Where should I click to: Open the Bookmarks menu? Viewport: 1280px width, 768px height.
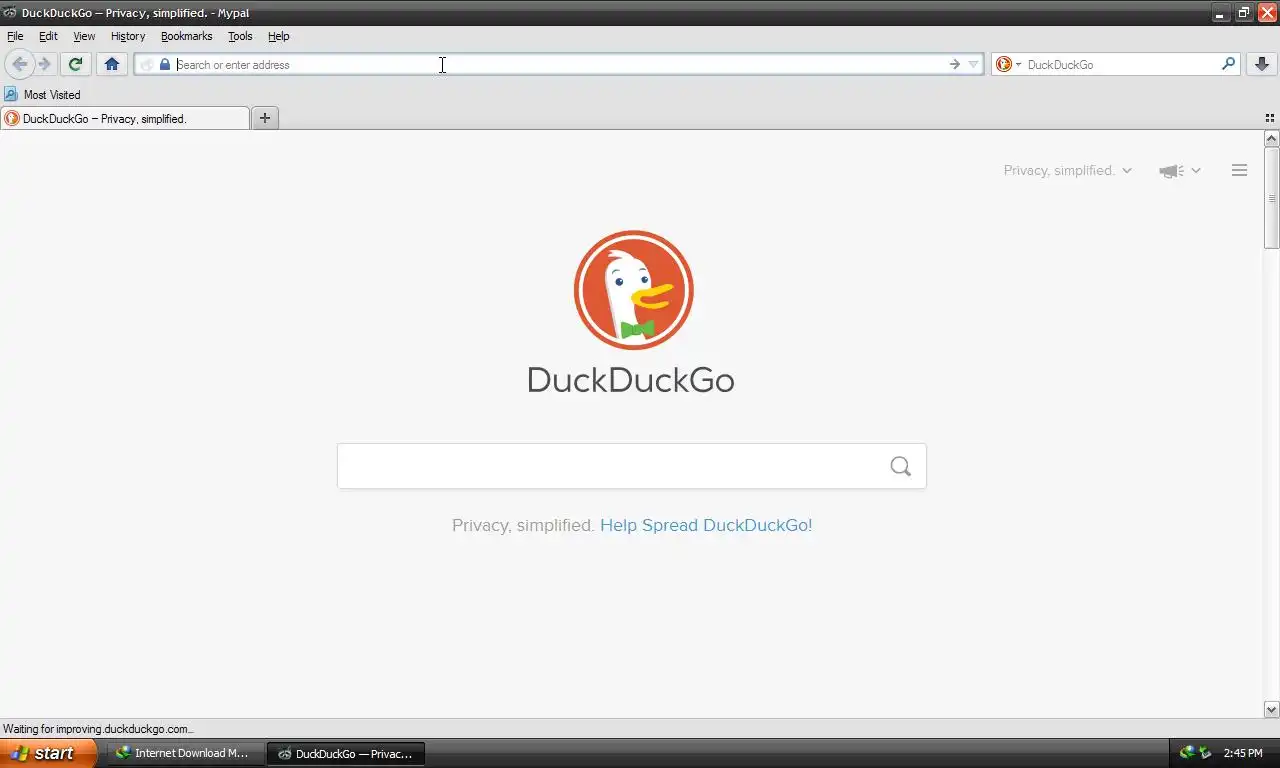pos(186,36)
